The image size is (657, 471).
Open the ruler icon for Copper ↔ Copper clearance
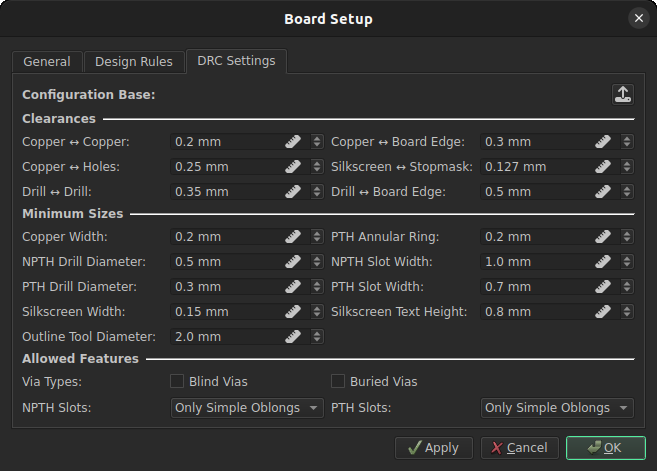click(x=293, y=142)
